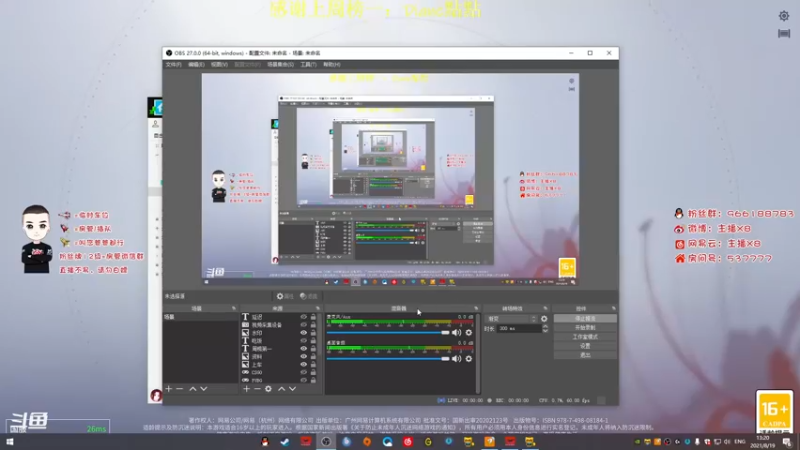800x450 pixels.
Task: Click the source toolbar 属性 gear button
Action: pyautogui.click(x=285, y=296)
